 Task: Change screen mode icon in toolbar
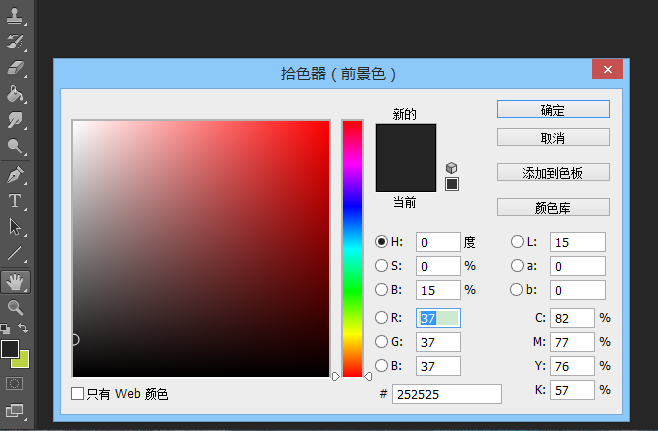(15, 410)
